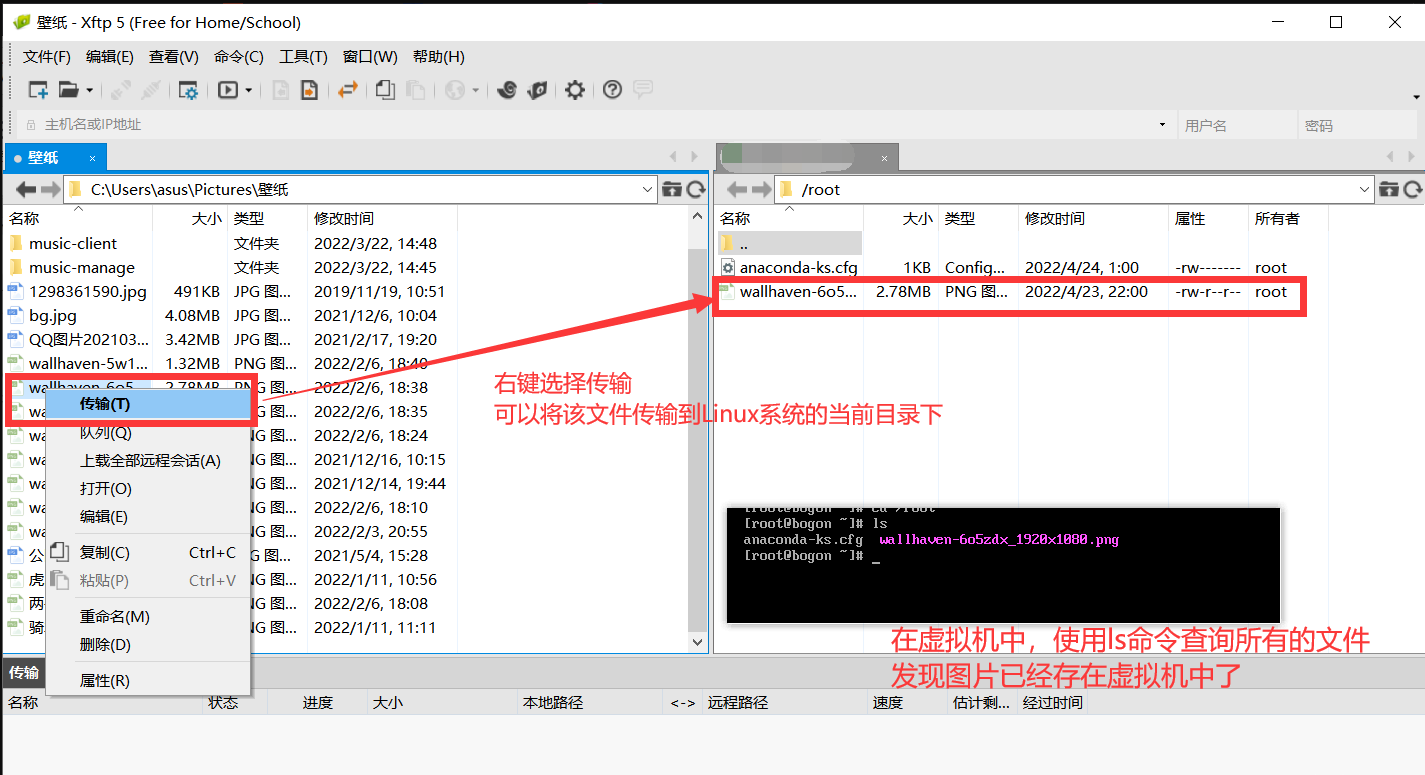The height and width of the screenshot is (775, 1425).
Task: Click the play/transfer start icon
Action: pos(228,90)
